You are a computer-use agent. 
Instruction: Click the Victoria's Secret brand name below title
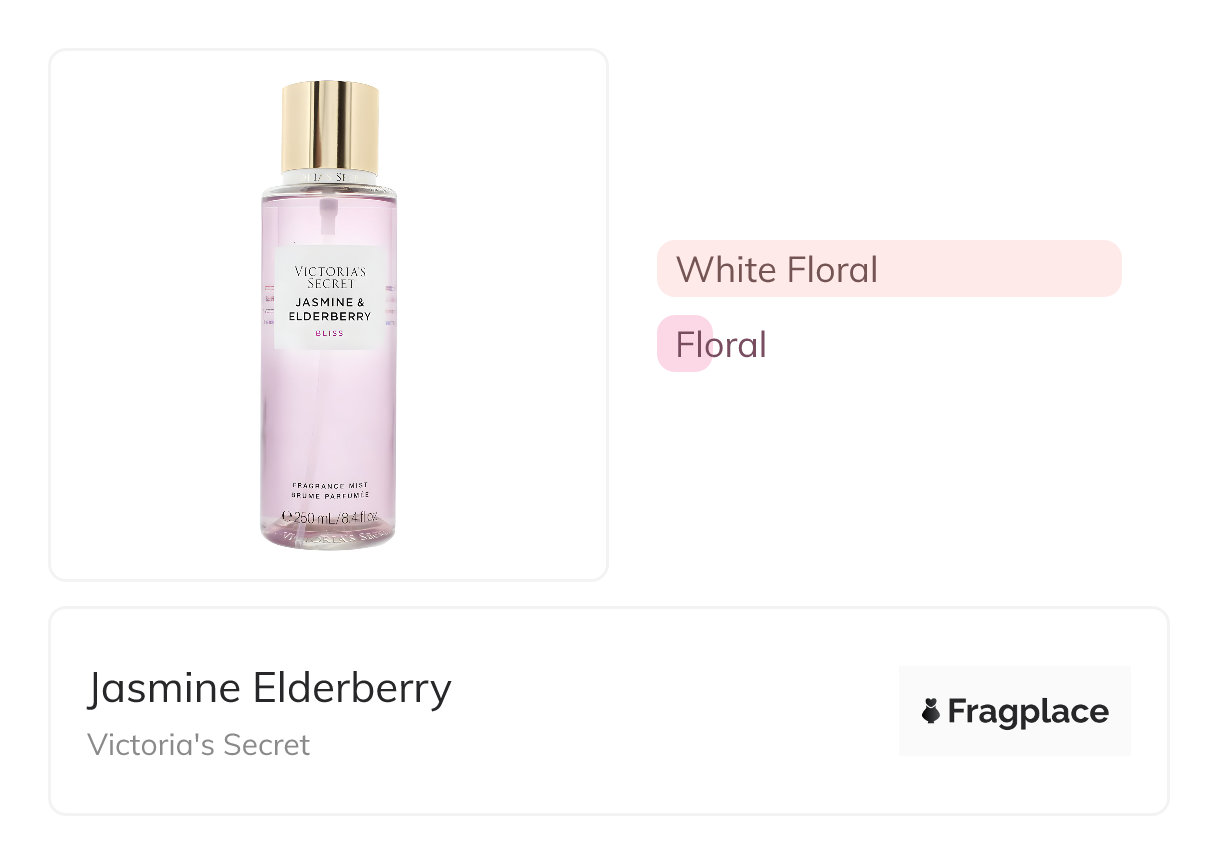(x=198, y=744)
